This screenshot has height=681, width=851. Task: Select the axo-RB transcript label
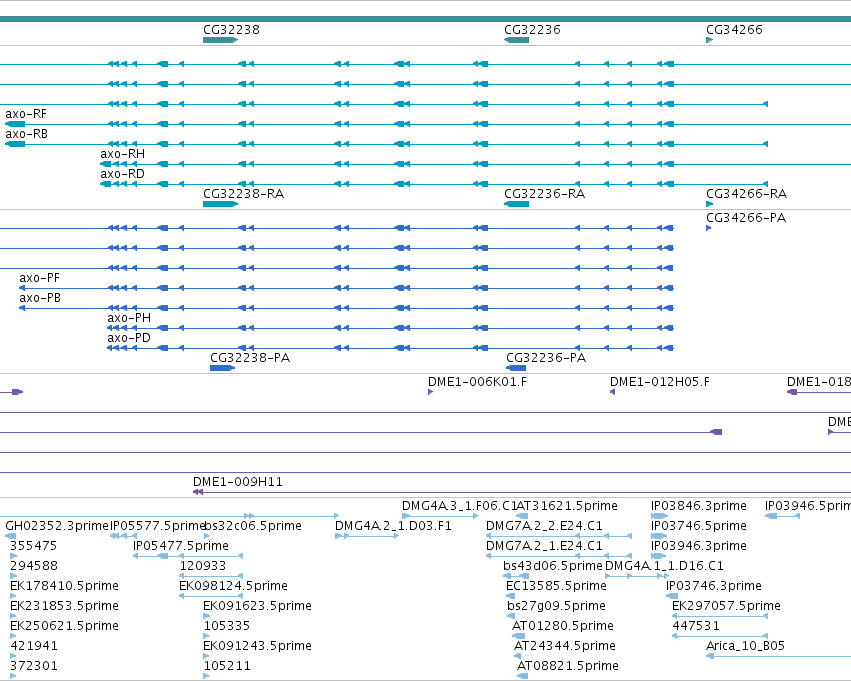(x=26, y=133)
